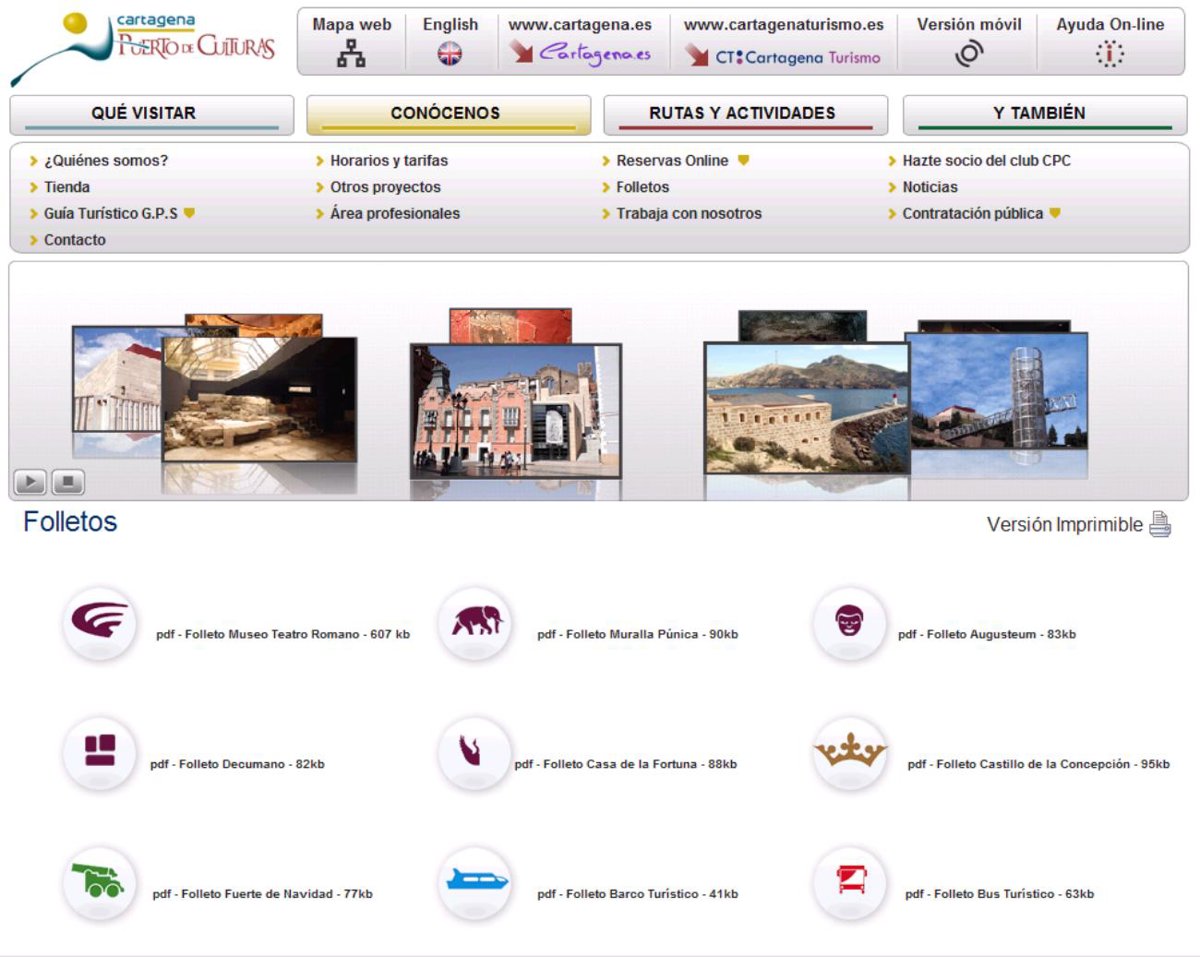
Task: Expand the Contratación pública submenu
Action: (1054, 213)
